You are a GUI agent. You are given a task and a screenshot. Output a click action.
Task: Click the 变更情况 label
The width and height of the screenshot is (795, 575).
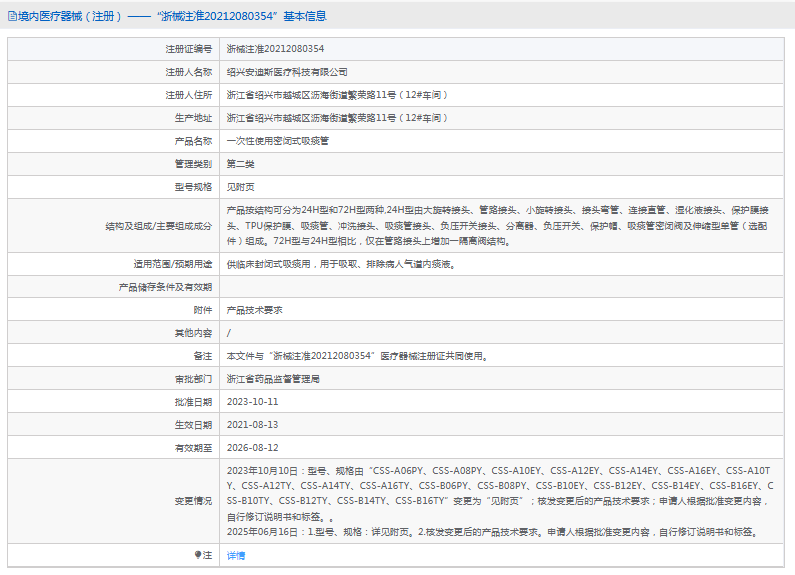[x=193, y=501]
